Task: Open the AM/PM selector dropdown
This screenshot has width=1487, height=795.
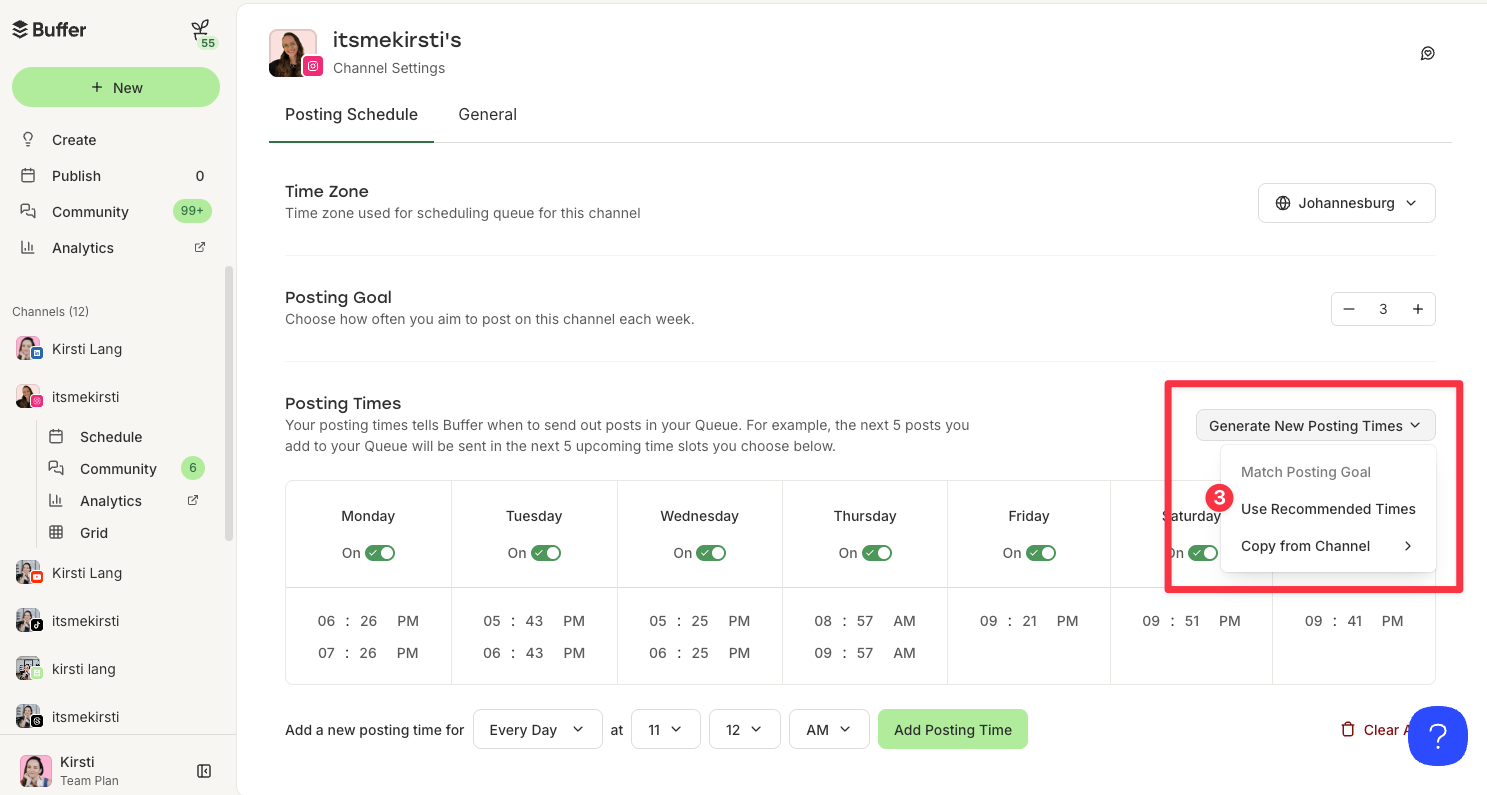Action: 828,729
